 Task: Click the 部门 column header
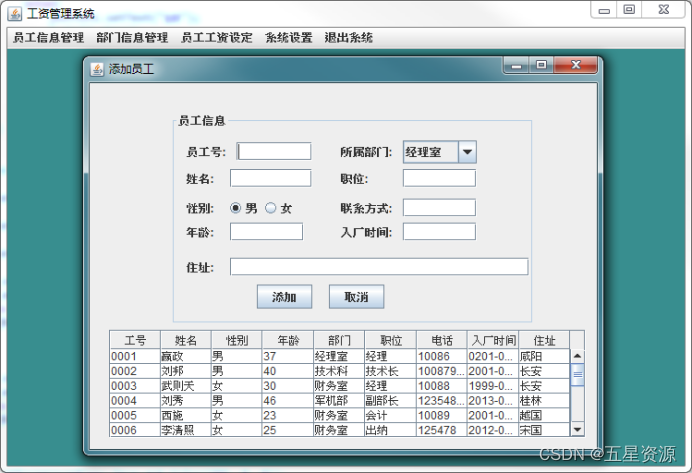[x=339, y=340]
